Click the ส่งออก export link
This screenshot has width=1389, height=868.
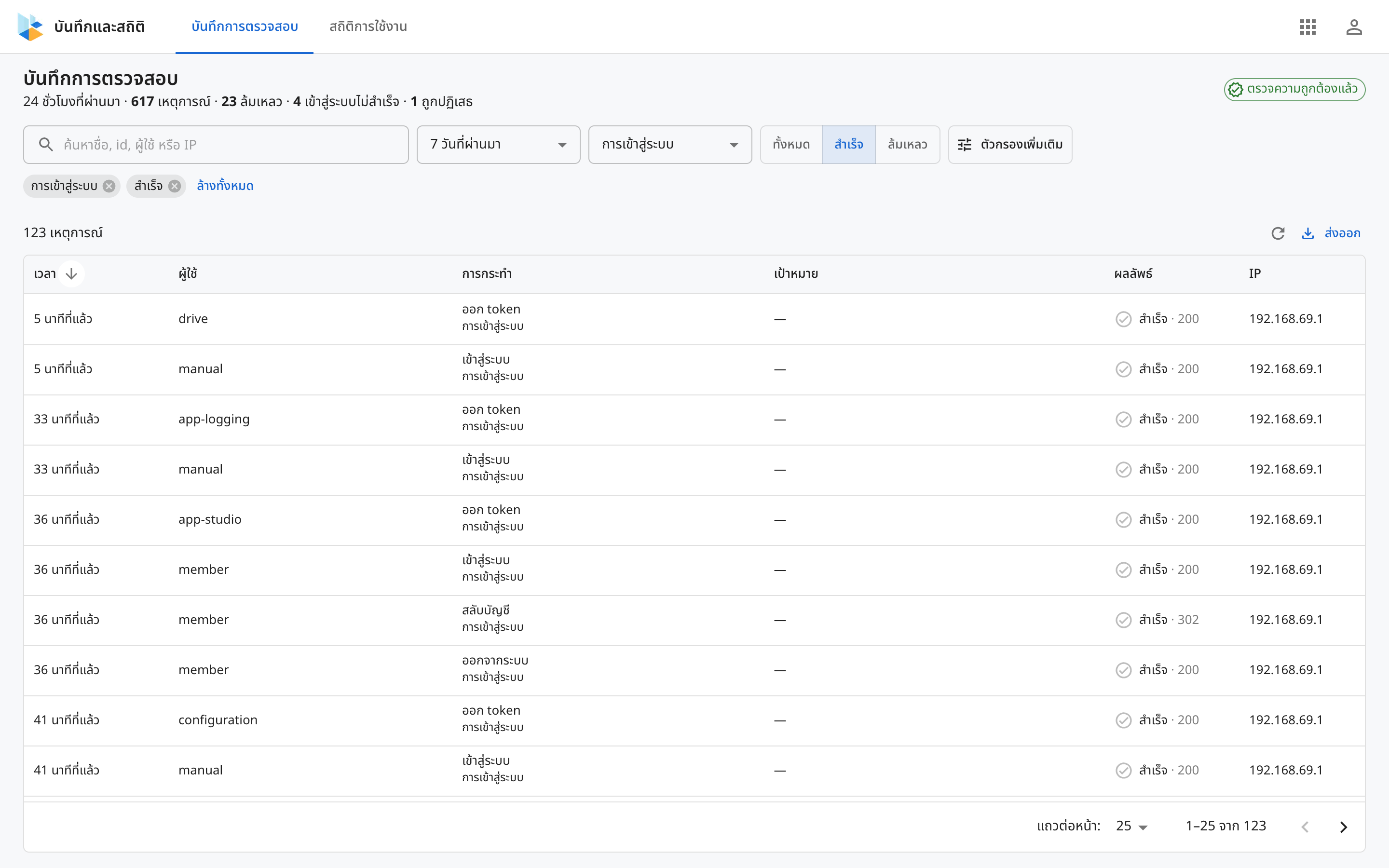coord(1342,233)
